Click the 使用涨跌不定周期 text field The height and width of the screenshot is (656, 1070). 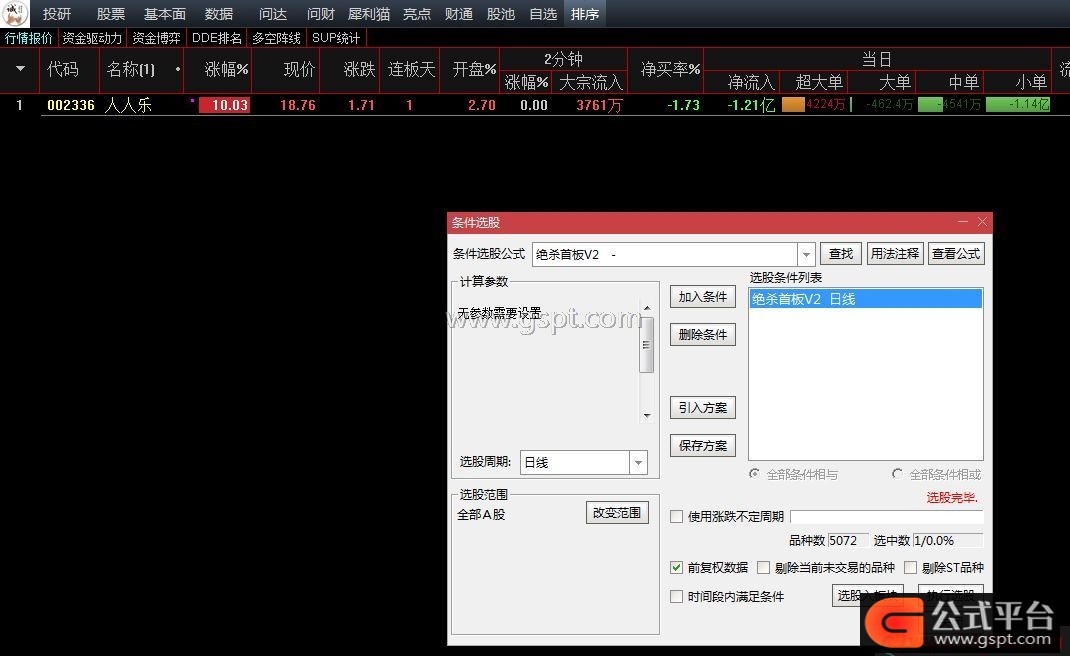886,517
